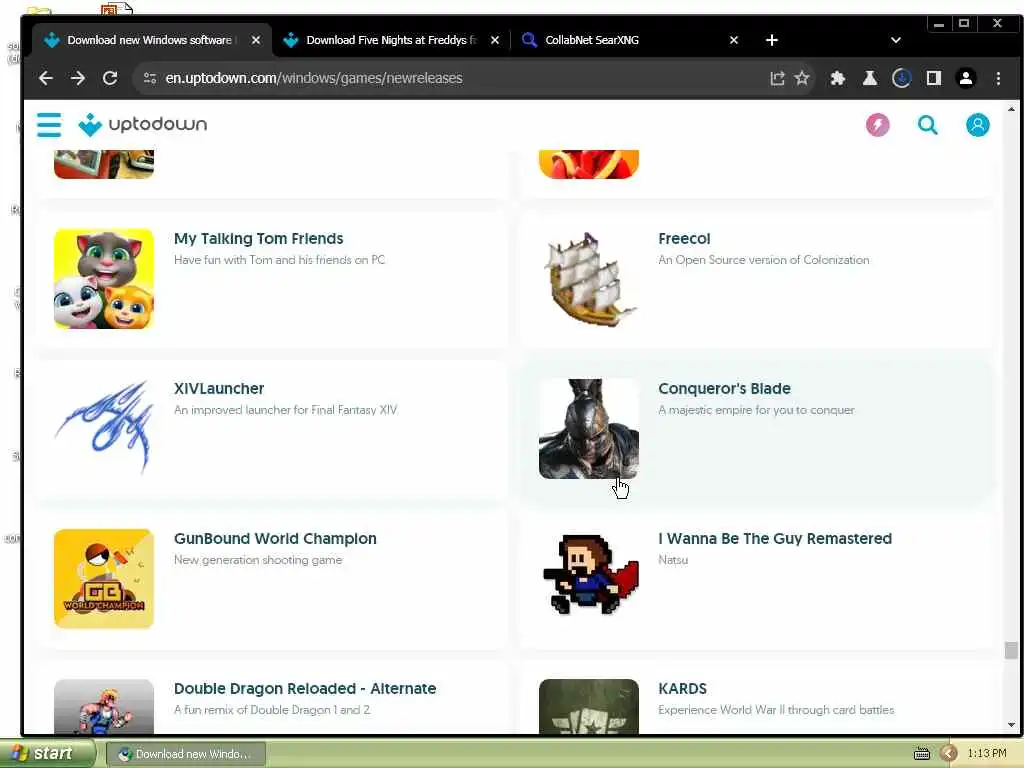This screenshot has width=1024, height=768.
Task: Open GunBound World Champion title link
Action: pyautogui.click(x=275, y=539)
